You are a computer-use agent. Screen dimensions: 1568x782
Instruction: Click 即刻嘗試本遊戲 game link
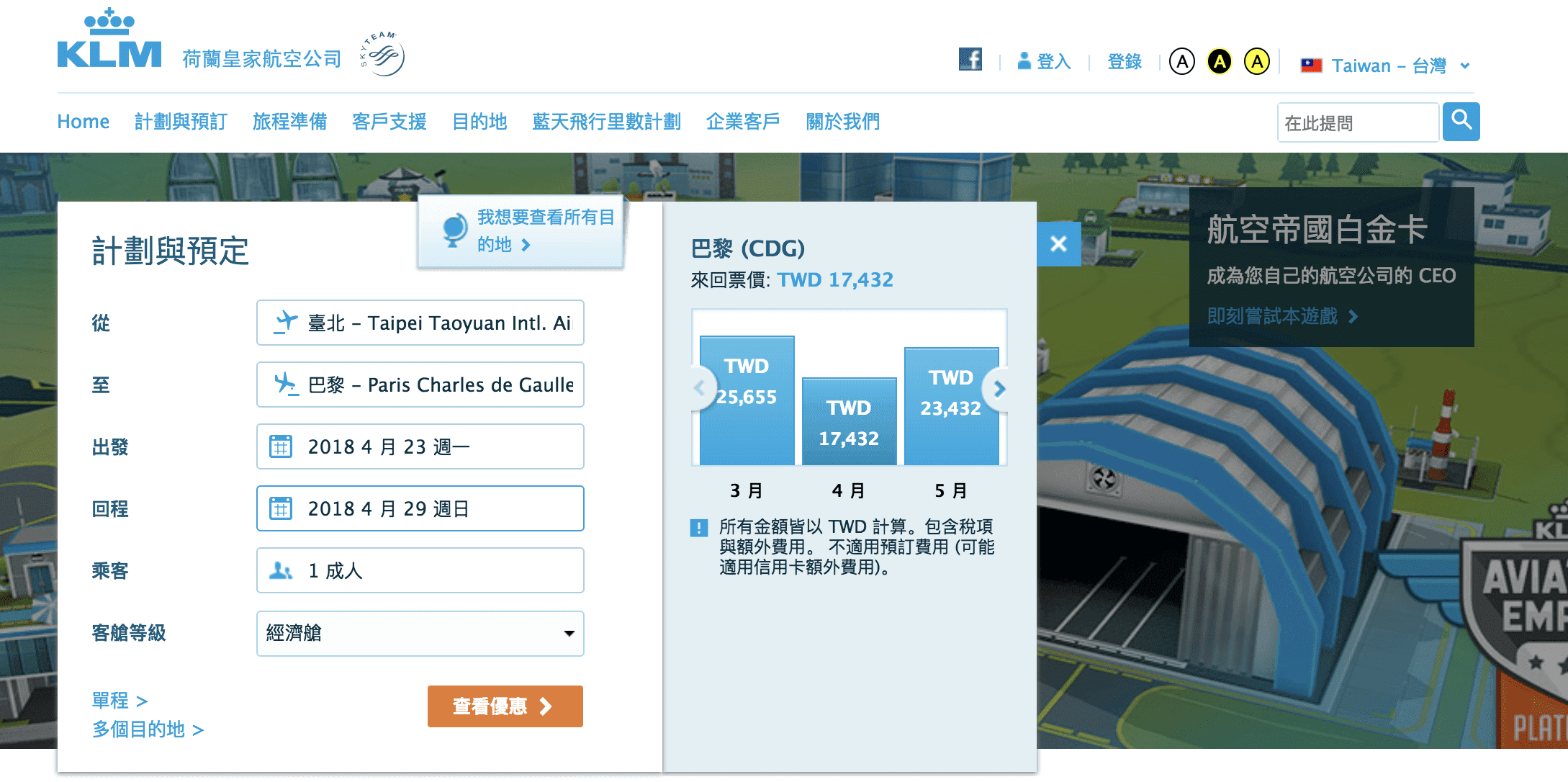[1282, 316]
